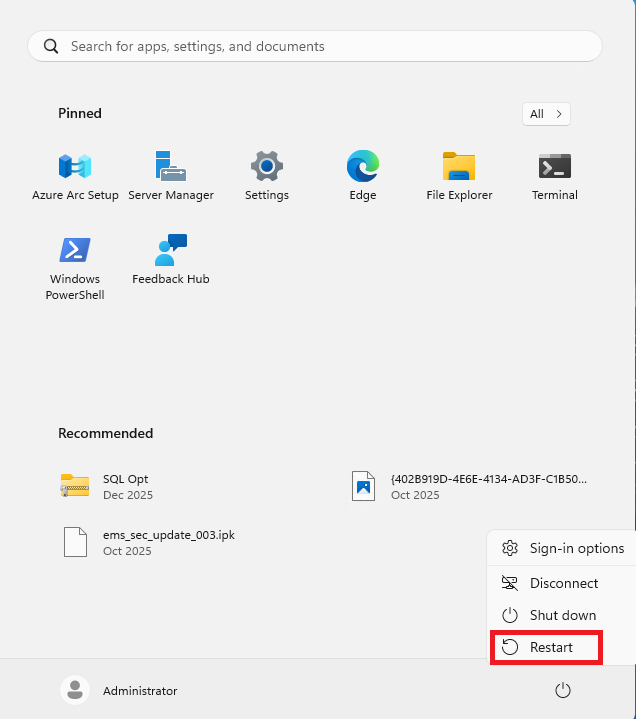Click the Recommended section heading
This screenshot has width=637, height=719.
[x=105, y=433]
